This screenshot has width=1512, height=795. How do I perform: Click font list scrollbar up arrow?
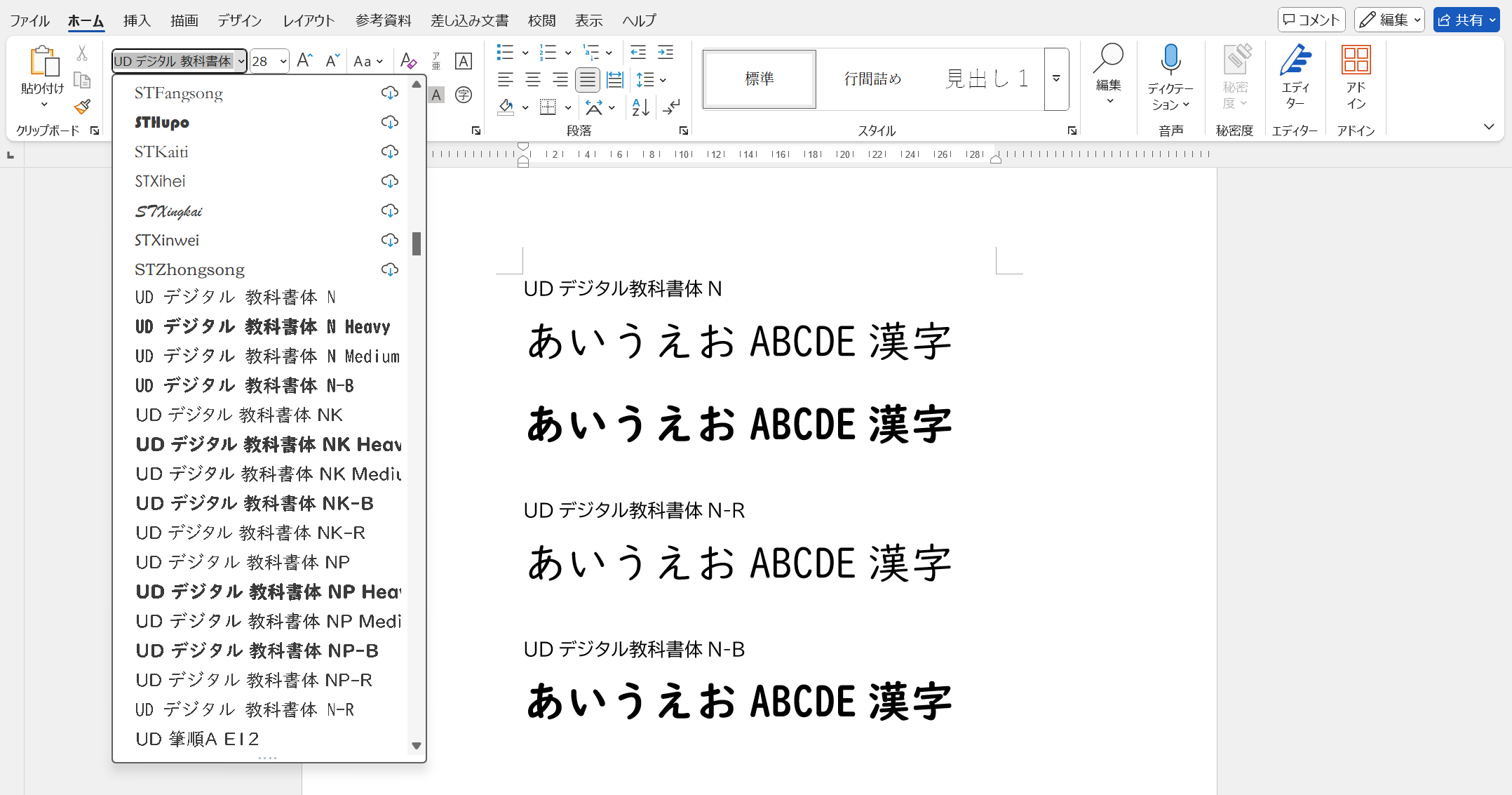(x=417, y=84)
